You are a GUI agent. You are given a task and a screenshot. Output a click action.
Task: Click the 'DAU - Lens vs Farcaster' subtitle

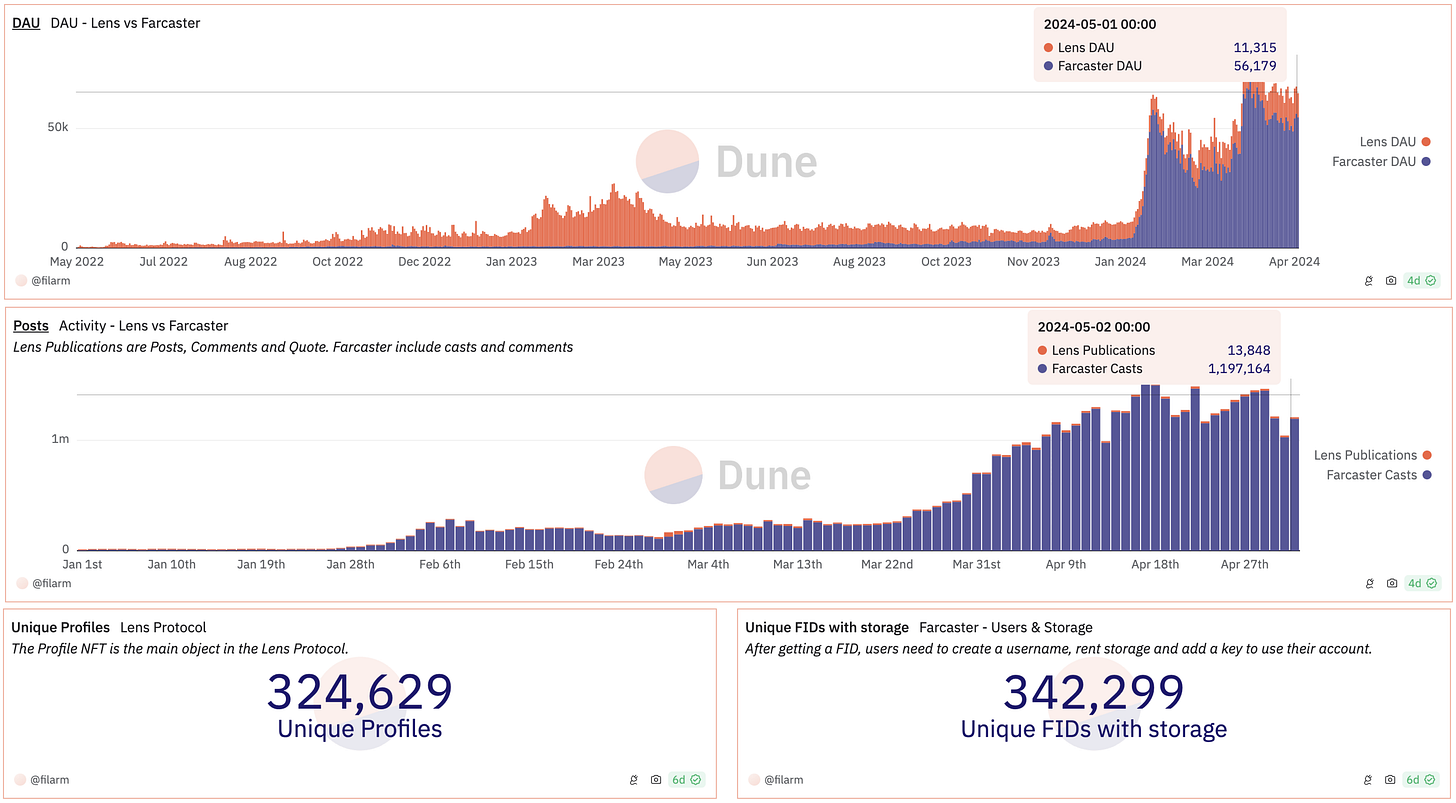pyautogui.click(x=125, y=23)
